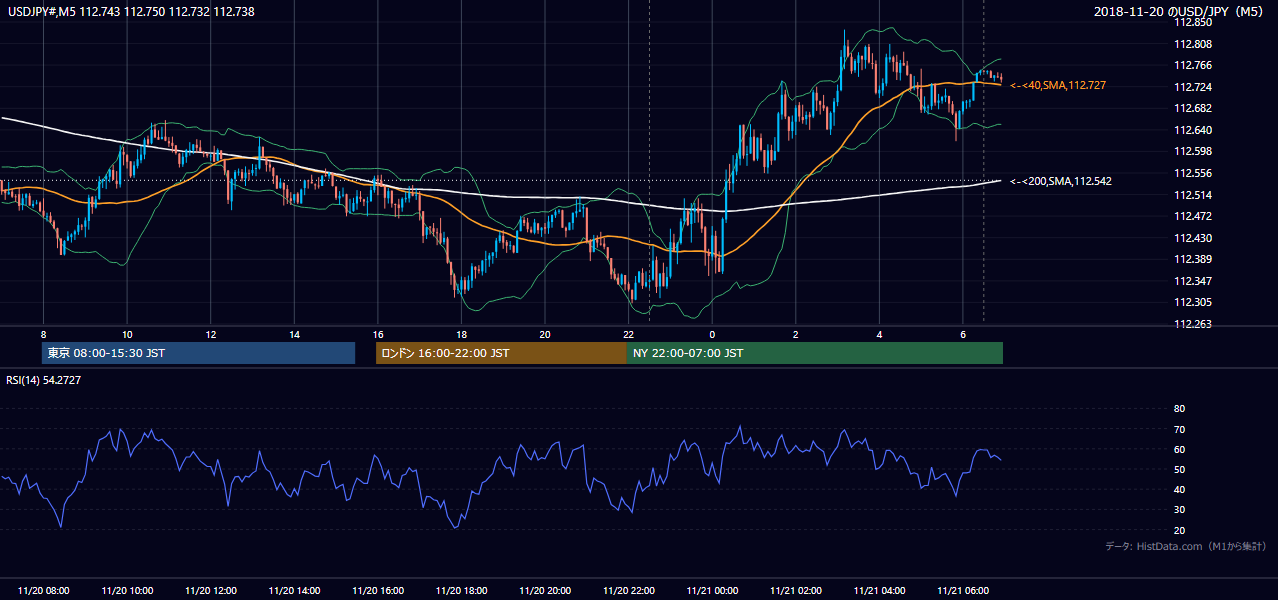This screenshot has height=600, width=1278.
Task: Click RSI scale value 50
Action: click(1179, 469)
